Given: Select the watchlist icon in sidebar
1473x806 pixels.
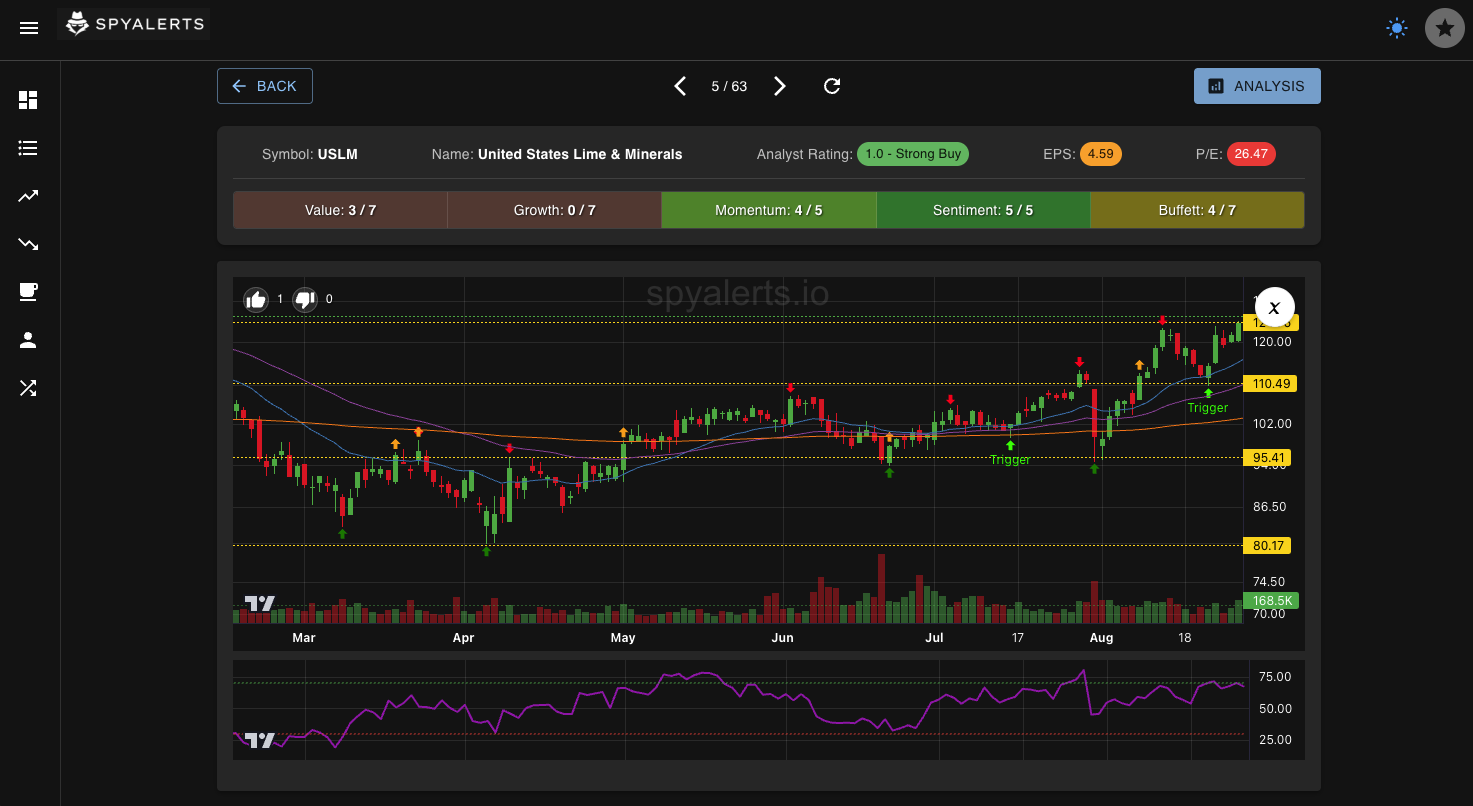Looking at the screenshot, I should click(x=28, y=148).
